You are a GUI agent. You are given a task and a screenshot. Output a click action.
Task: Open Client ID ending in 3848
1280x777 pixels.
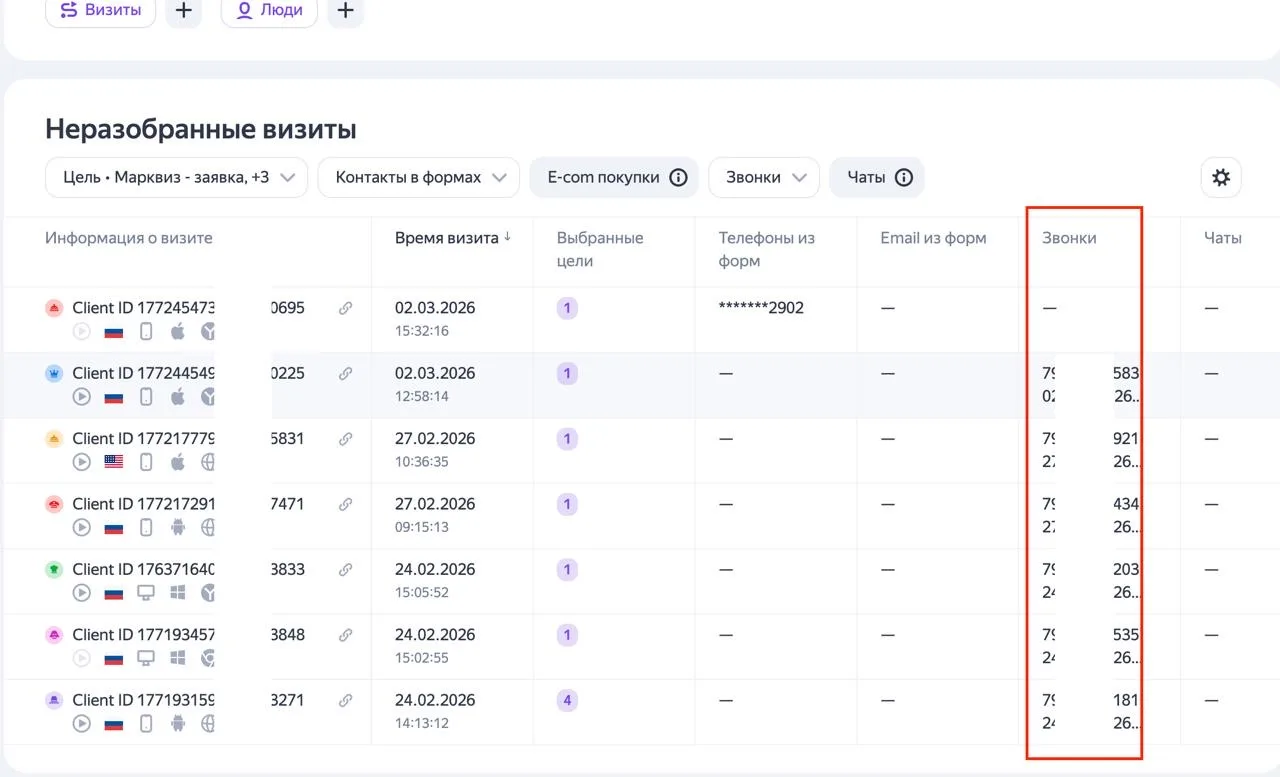coord(188,635)
